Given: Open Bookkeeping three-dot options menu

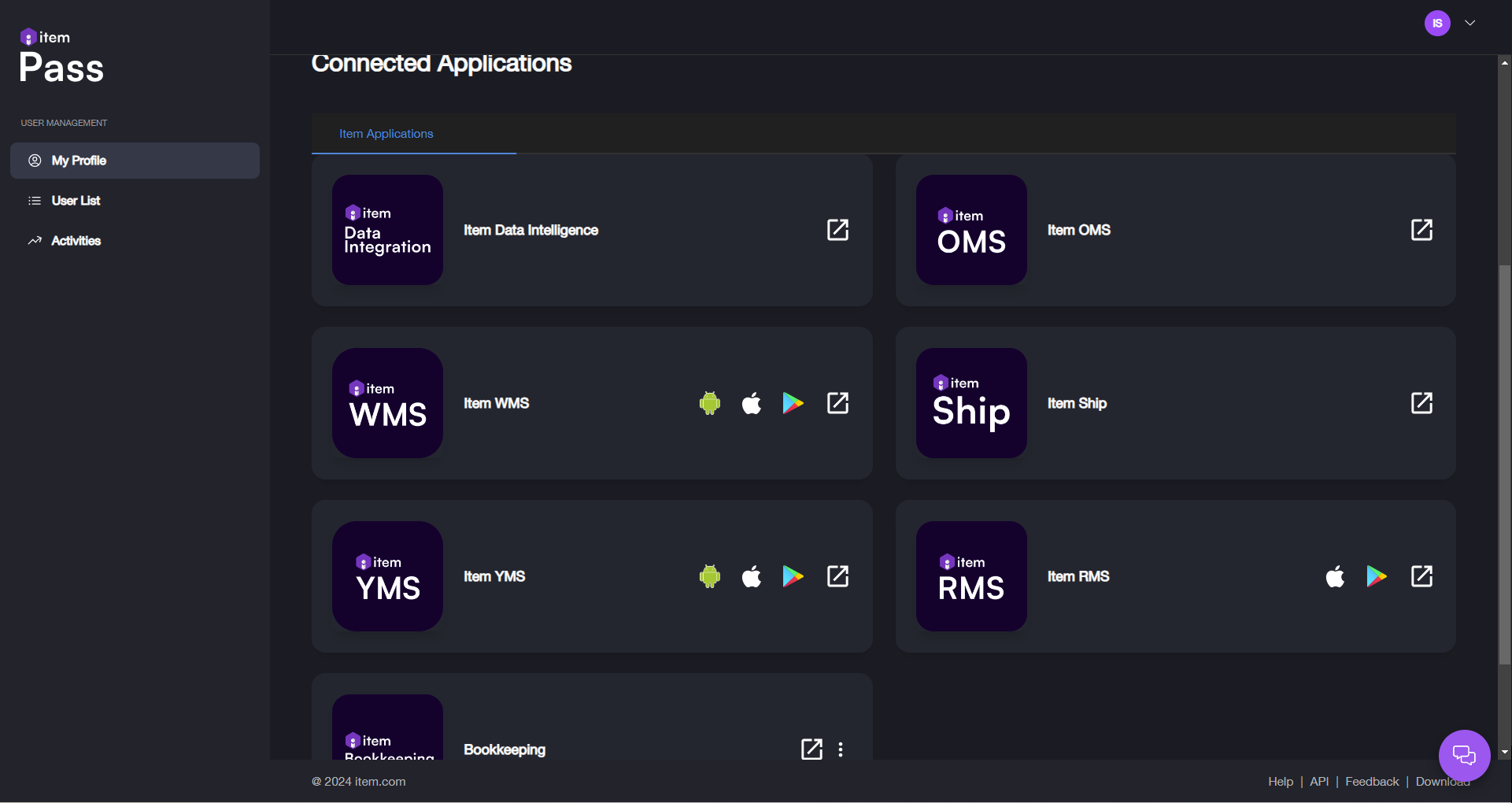Looking at the screenshot, I should click(841, 749).
